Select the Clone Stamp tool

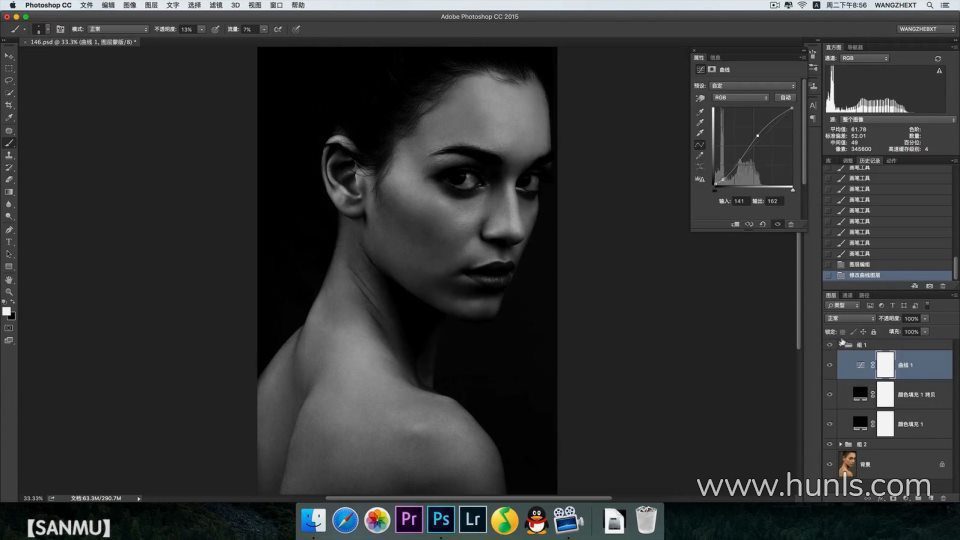(x=9, y=155)
